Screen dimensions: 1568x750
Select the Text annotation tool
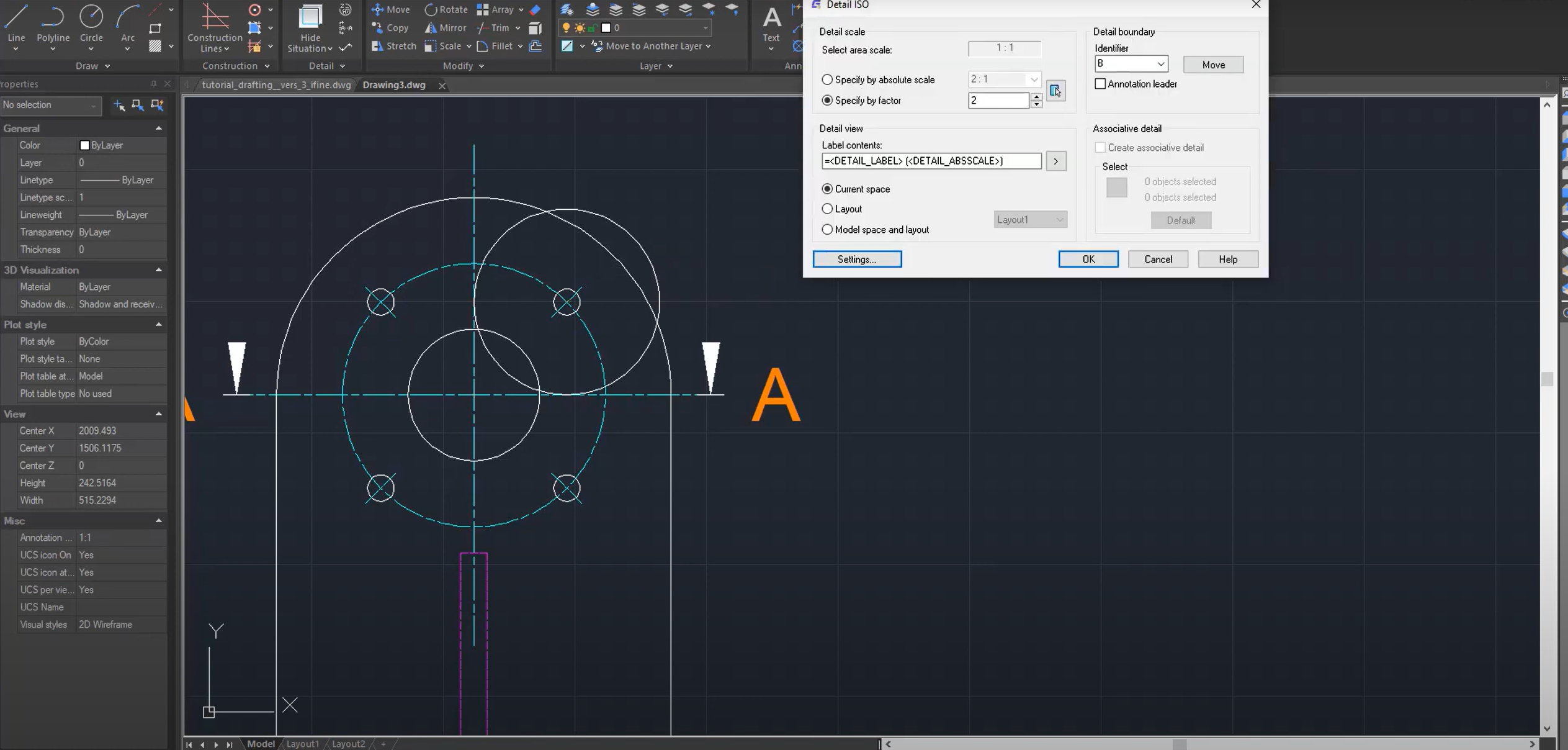(771, 25)
